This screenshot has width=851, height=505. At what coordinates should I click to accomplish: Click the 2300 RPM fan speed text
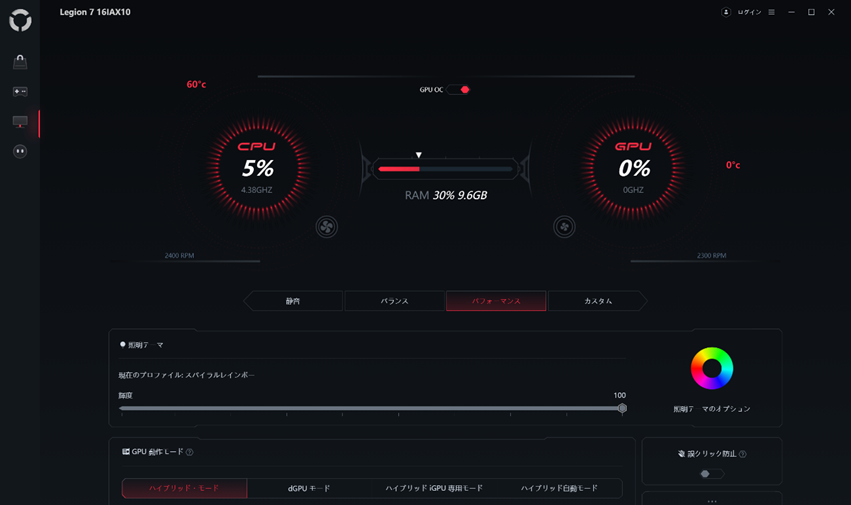point(712,256)
